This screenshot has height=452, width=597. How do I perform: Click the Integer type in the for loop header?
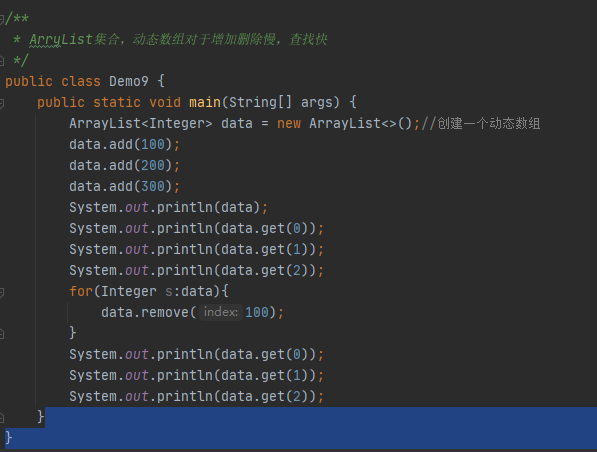tap(129, 291)
